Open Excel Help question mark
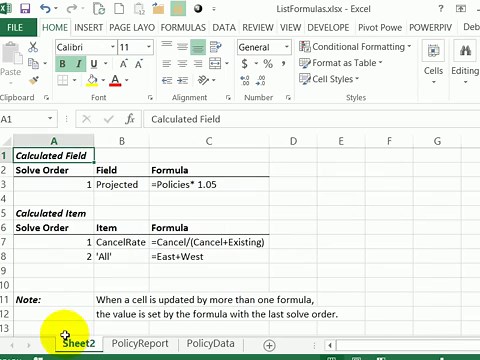This screenshot has width=480, height=360. [441, 9]
